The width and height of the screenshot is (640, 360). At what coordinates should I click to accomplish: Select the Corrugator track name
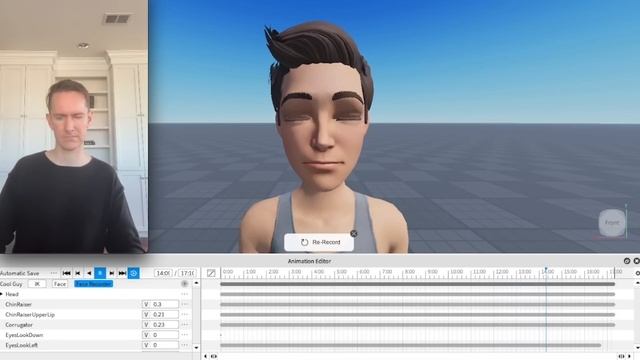pyautogui.click(x=19, y=324)
